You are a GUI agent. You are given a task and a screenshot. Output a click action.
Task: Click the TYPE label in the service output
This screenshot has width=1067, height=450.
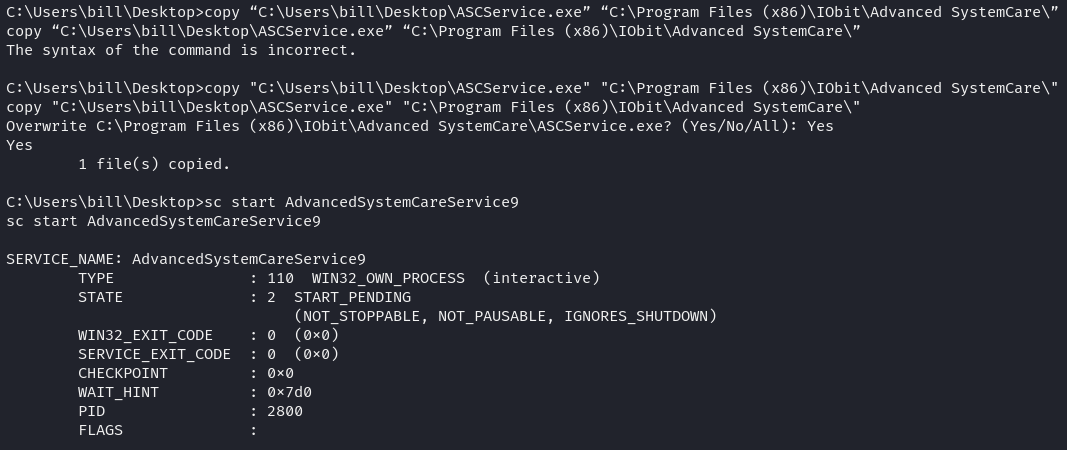coord(96,278)
